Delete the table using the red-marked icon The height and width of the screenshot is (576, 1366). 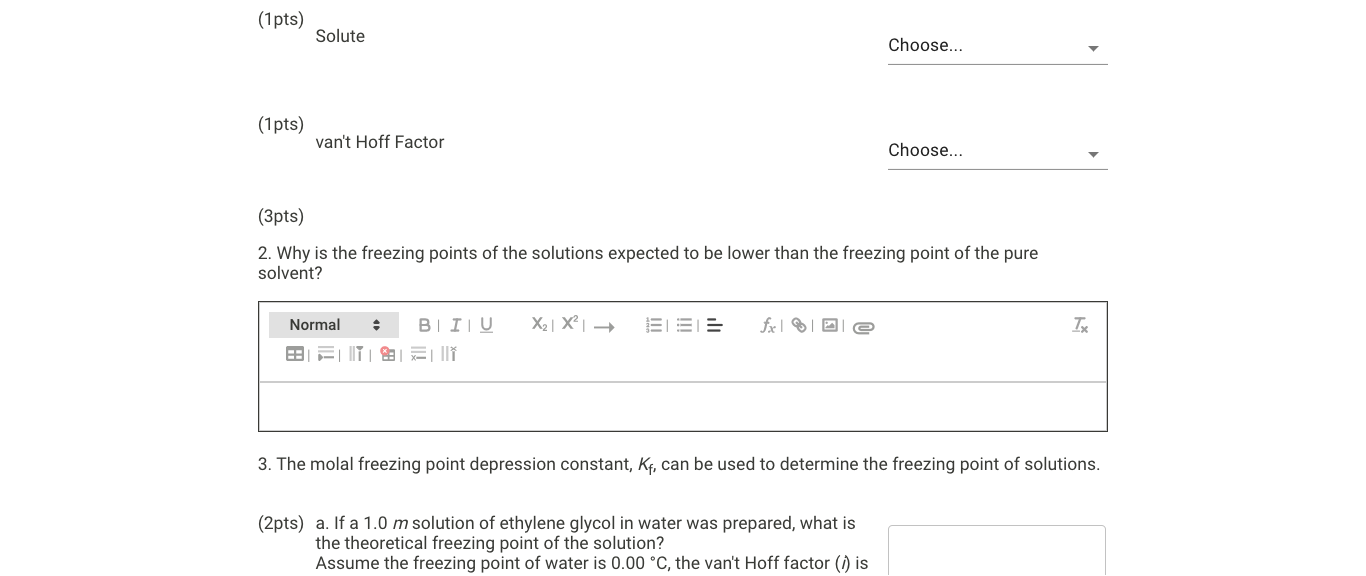coord(388,354)
